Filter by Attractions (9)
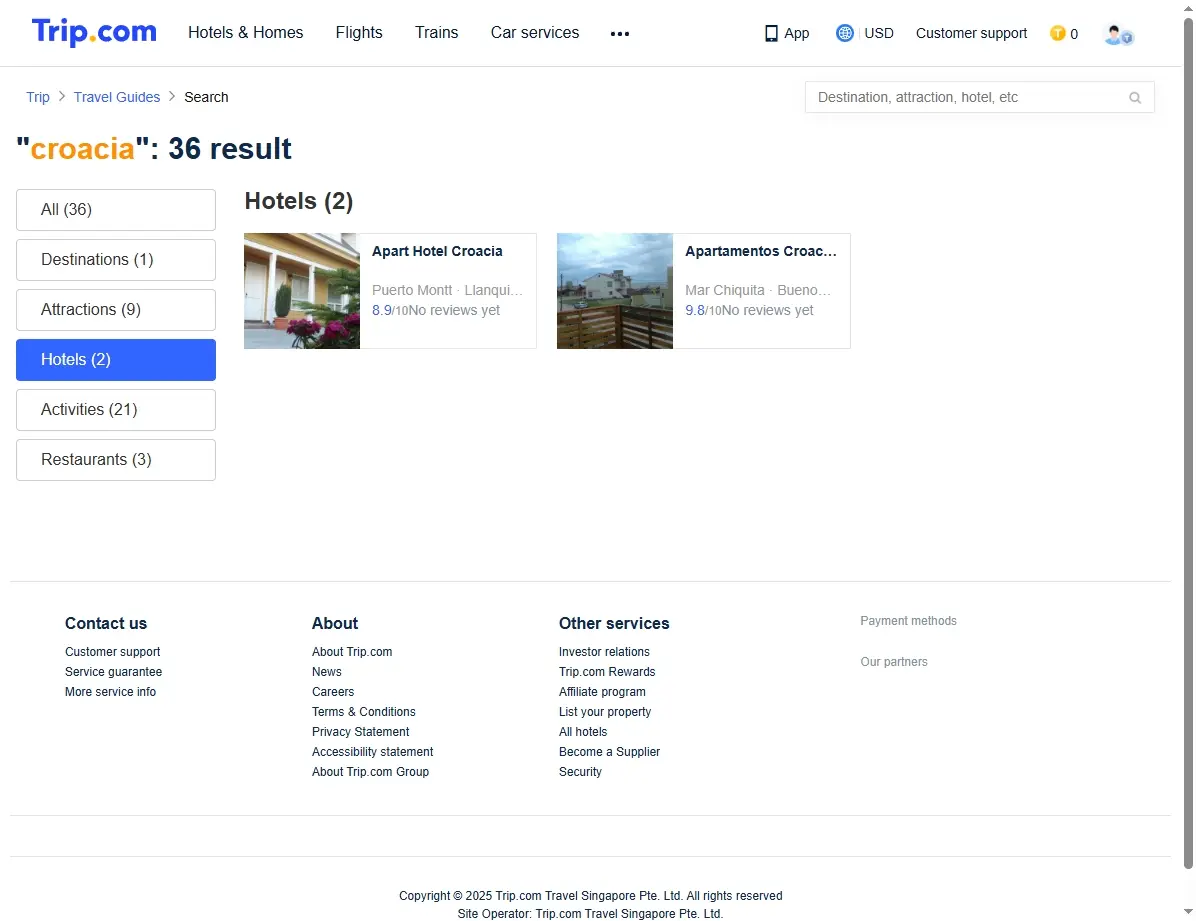1196x921 pixels. tap(116, 310)
